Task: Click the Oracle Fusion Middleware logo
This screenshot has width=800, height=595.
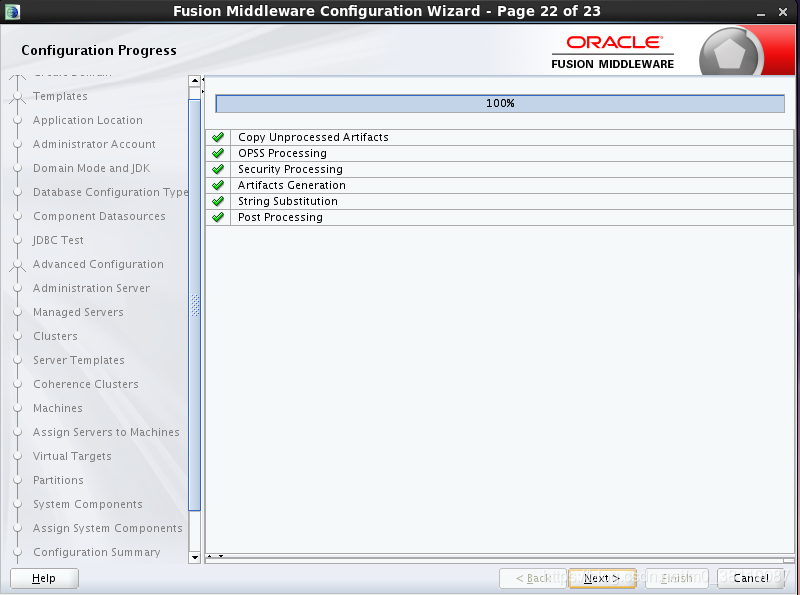Action: (x=612, y=52)
